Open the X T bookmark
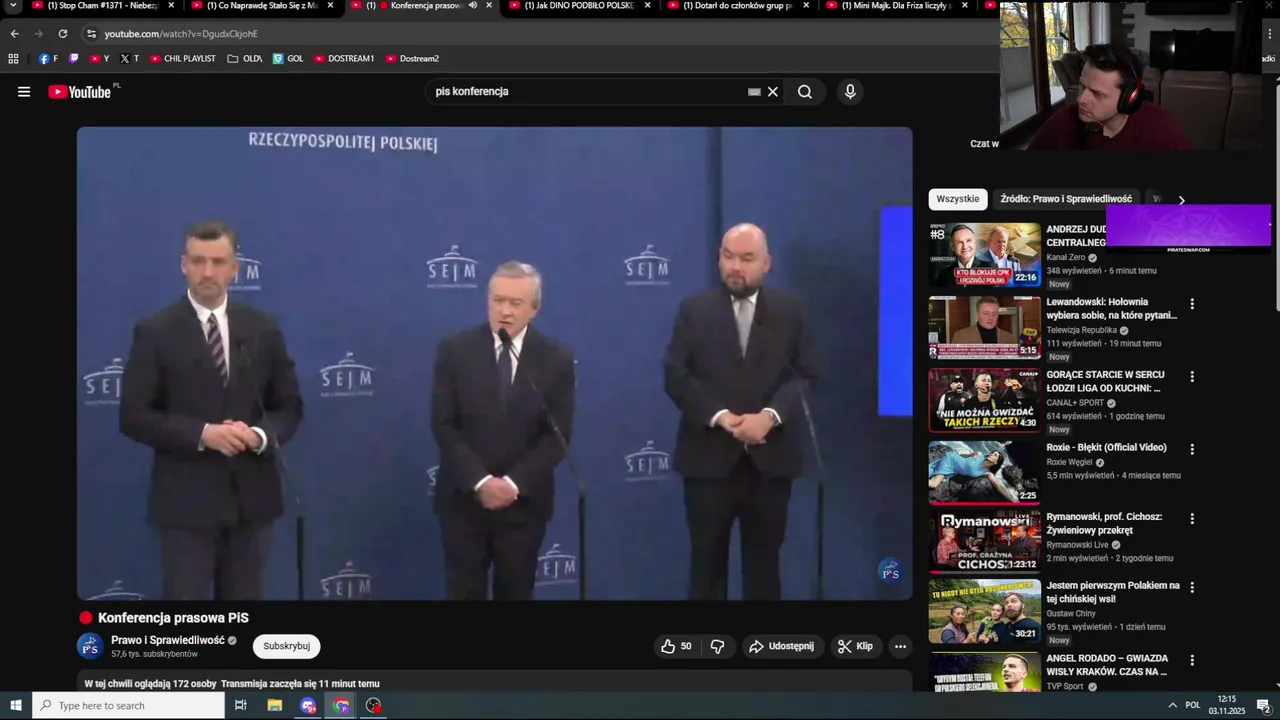1280x720 pixels. coord(129,58)
